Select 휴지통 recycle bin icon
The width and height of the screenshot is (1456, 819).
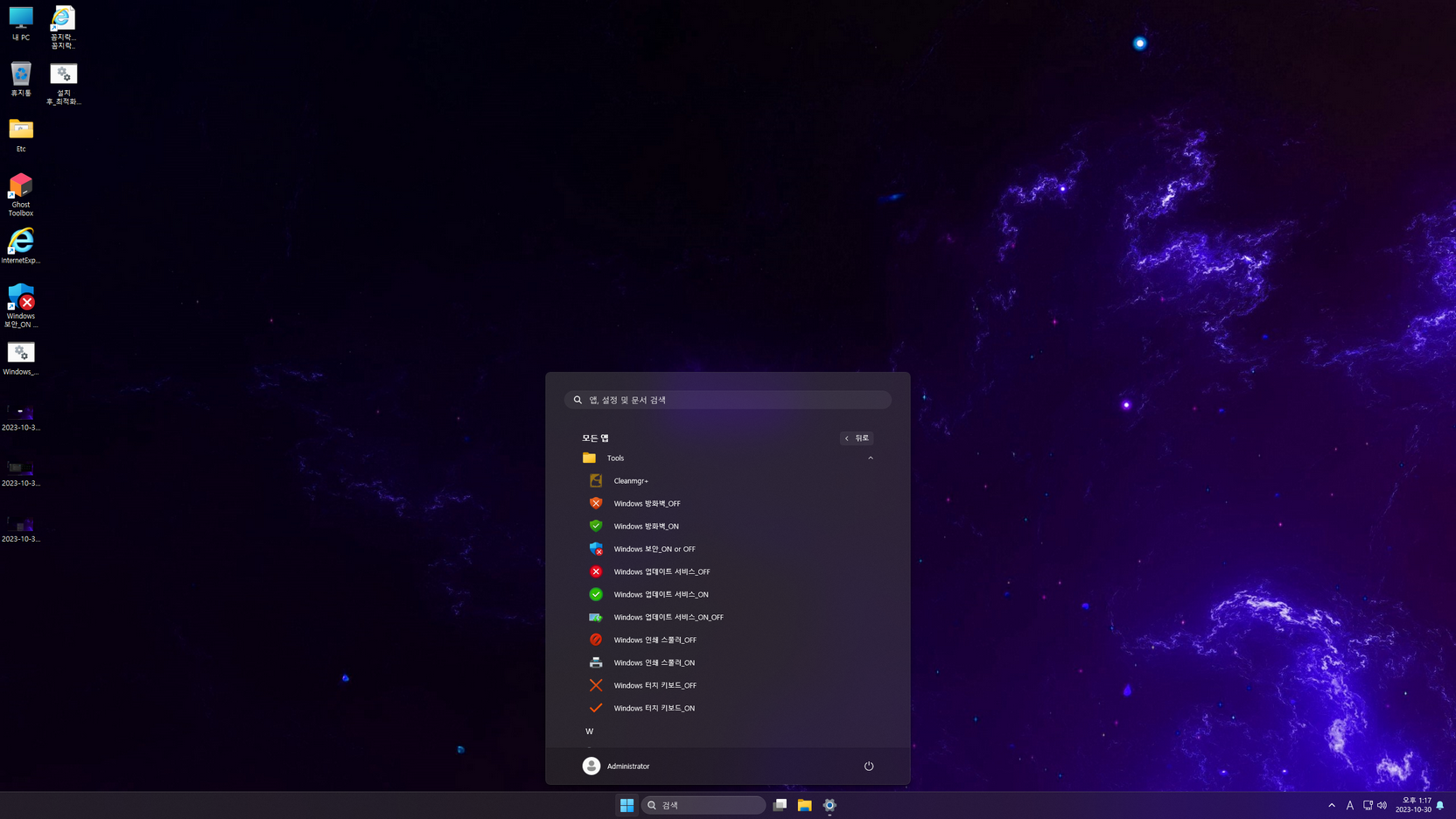point(21,80)
